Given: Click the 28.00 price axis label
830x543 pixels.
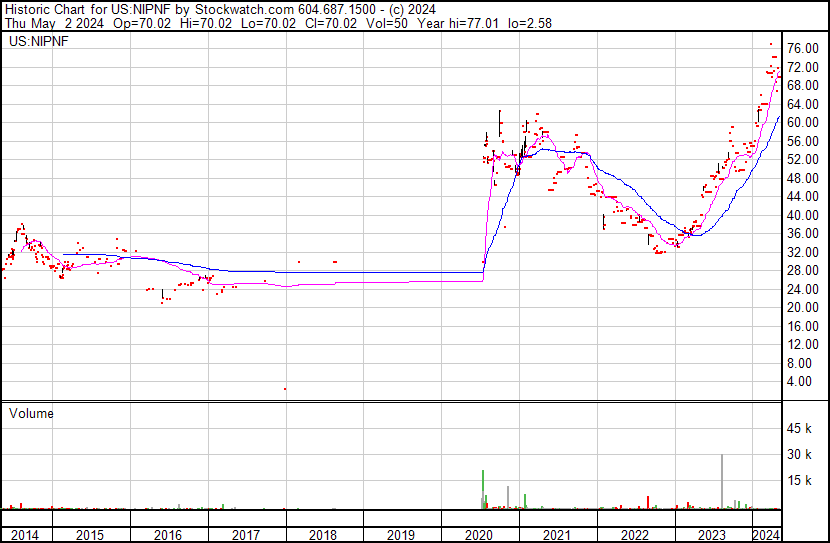Looking at the screenshot, I should pos(803,270).
